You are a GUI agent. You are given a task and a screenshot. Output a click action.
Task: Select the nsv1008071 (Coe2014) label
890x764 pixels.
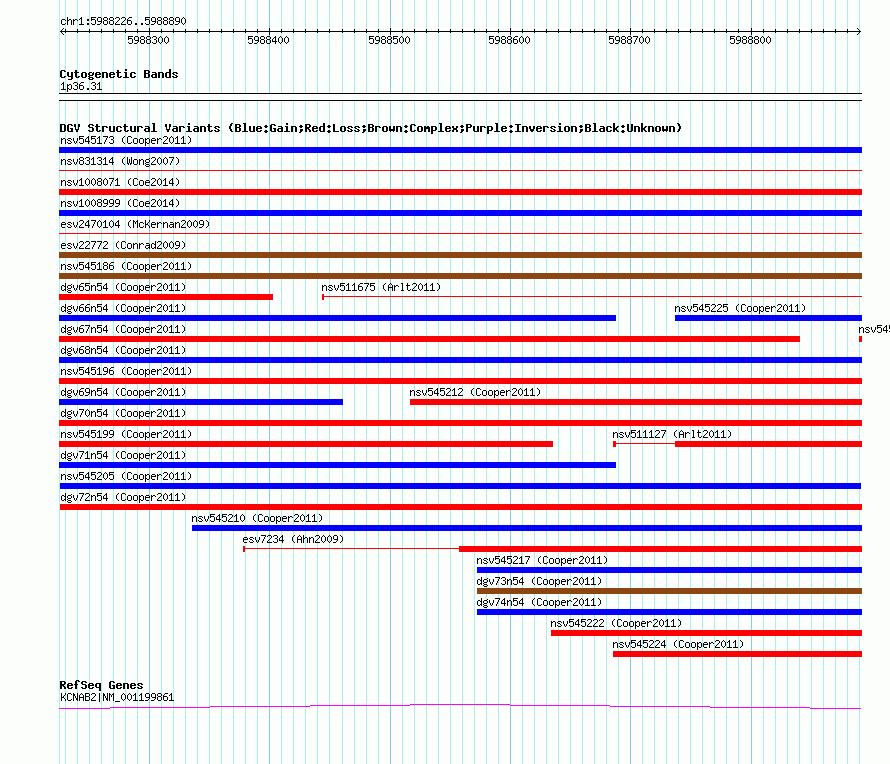pos(120,182)
